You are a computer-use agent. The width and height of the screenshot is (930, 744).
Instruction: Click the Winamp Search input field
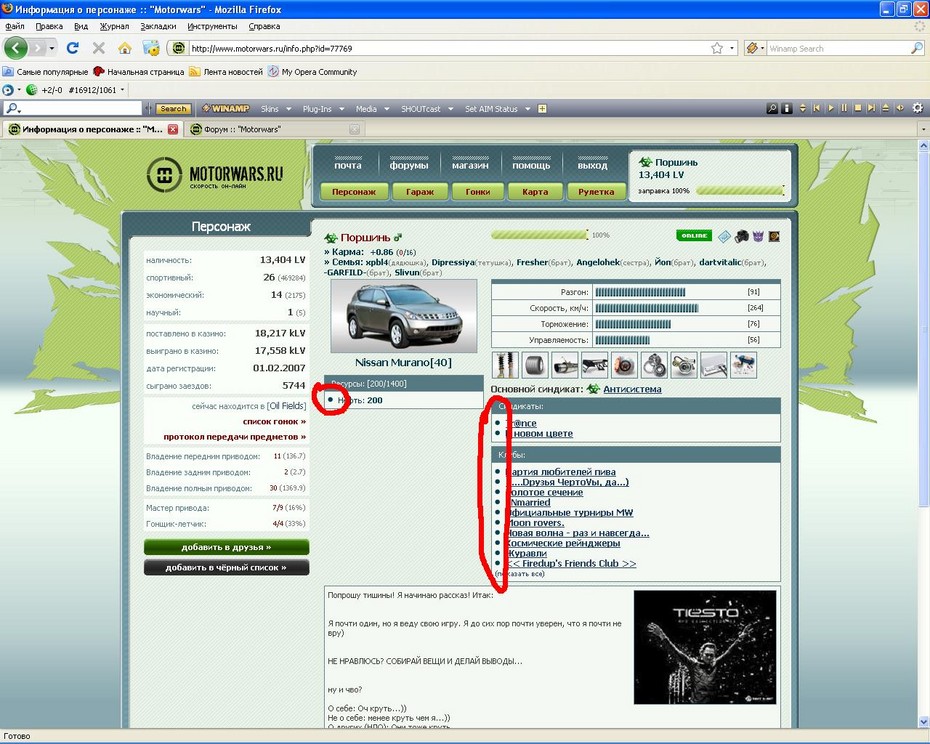pos(839,48)
